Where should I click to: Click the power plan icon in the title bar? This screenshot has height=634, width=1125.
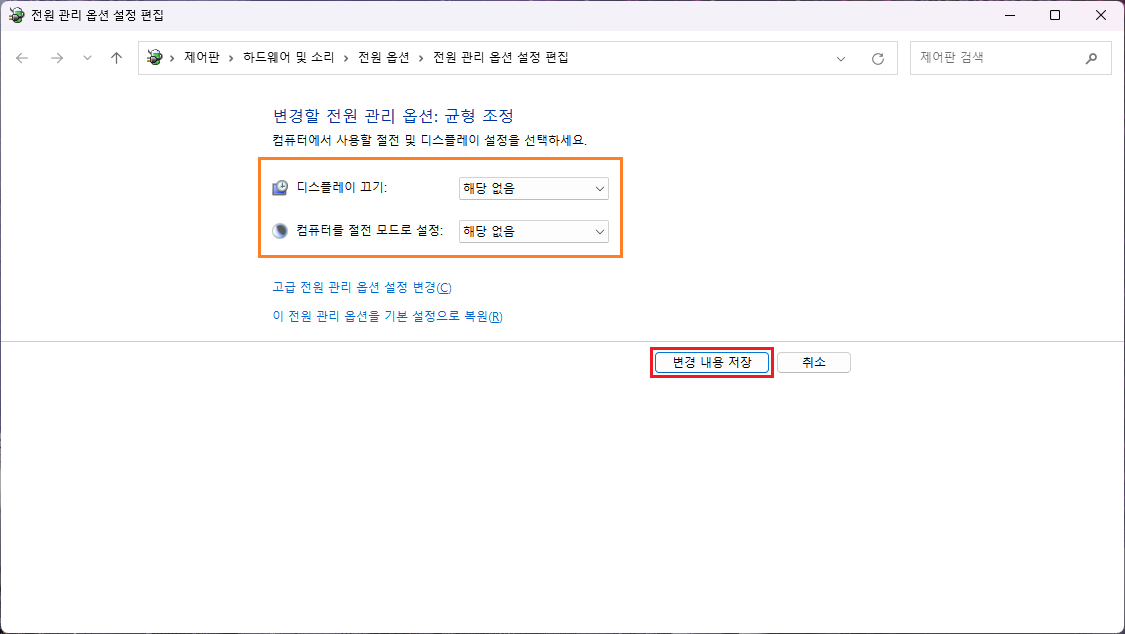pyautogui.click(x=17, y=15)
